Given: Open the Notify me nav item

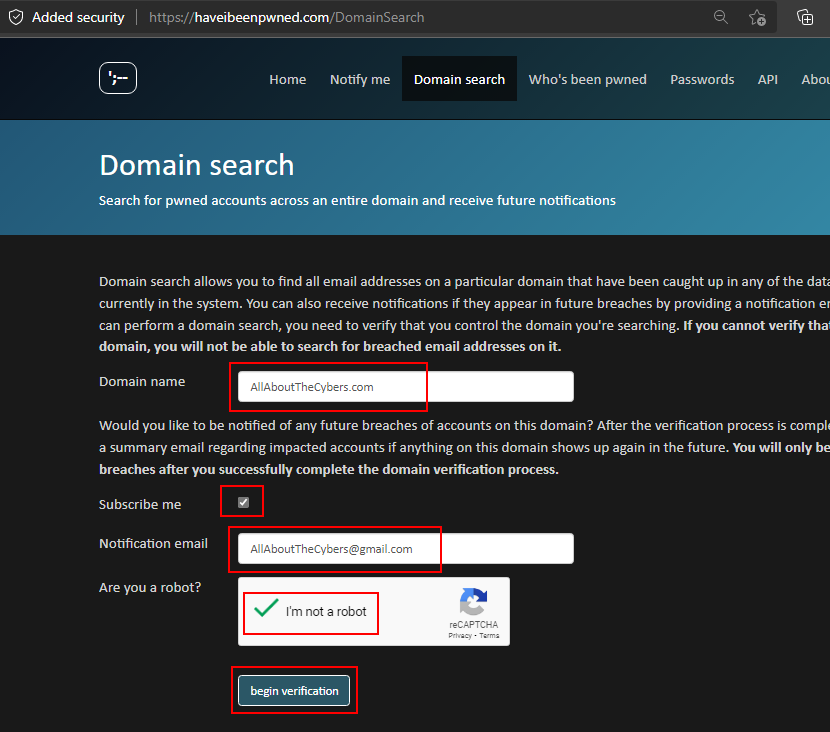Looking at the screenshot, I should 360,79.
